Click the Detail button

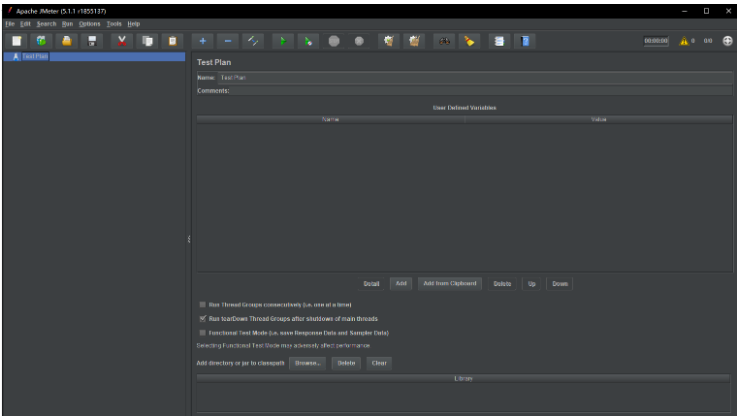371,284
